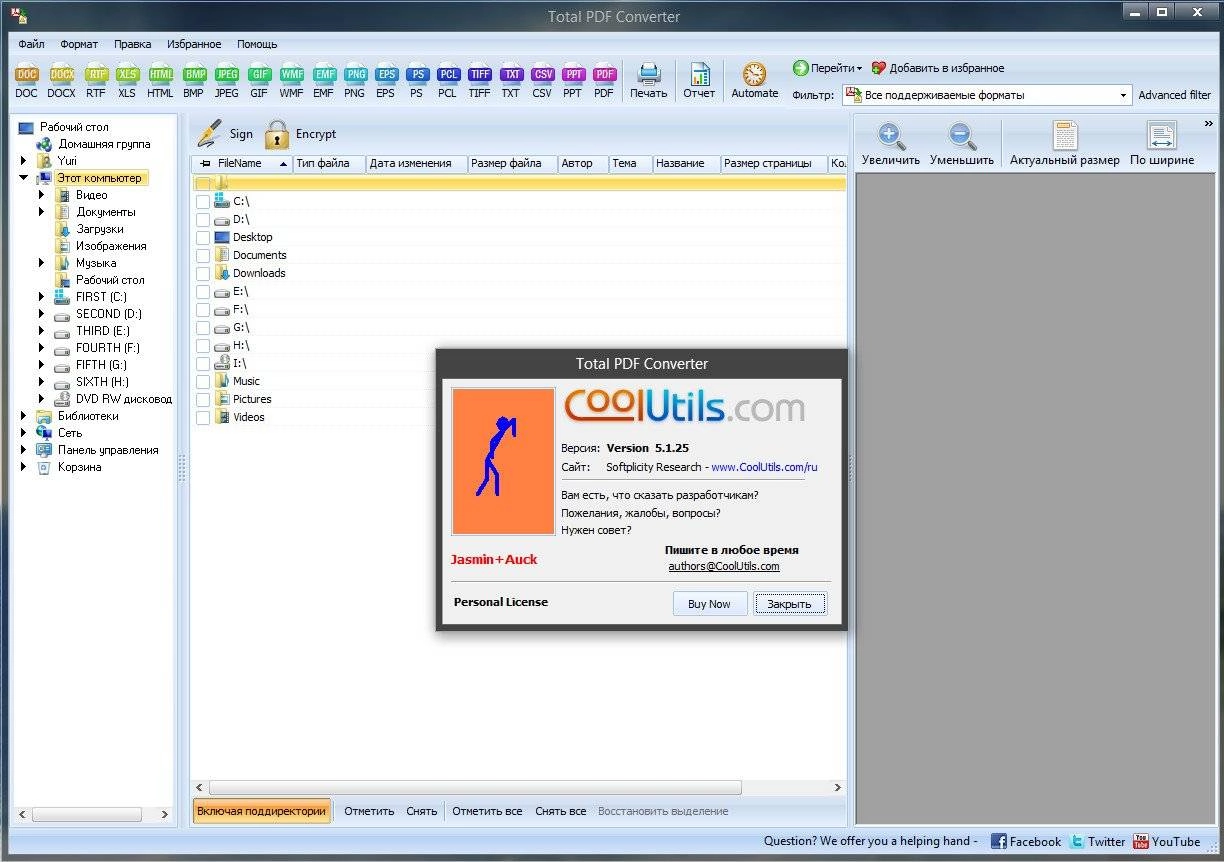Convert to DOC format icon
1224x862 pixels.
coord(26,80)
